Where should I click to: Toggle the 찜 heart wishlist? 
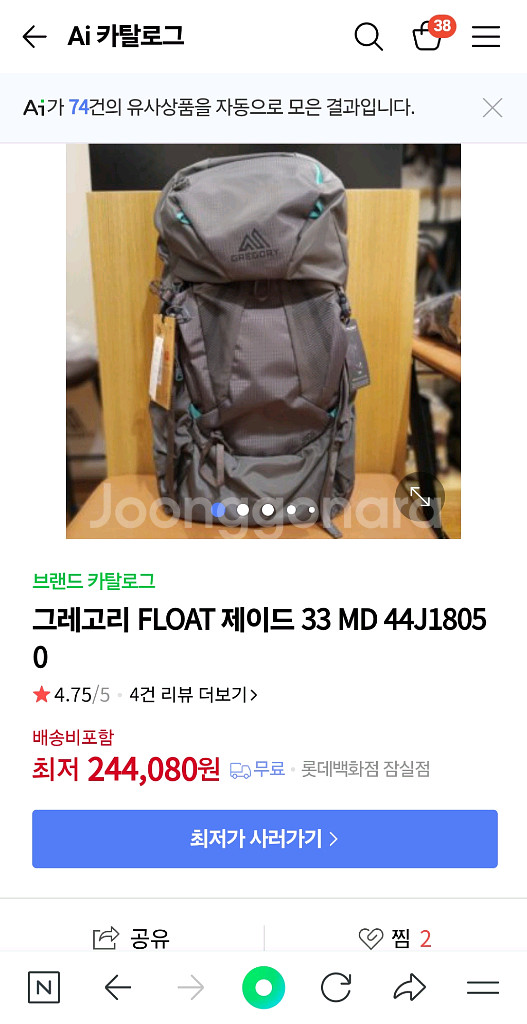tap(395, 939)
